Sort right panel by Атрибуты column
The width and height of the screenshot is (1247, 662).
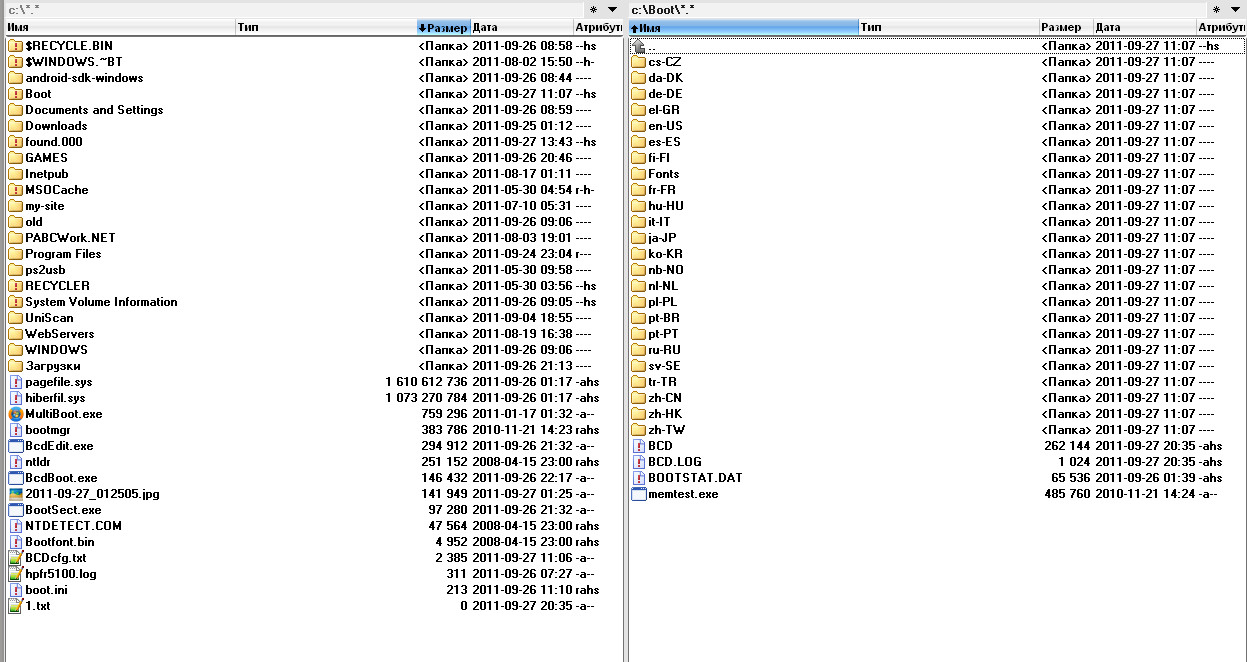pos(1221,27)
